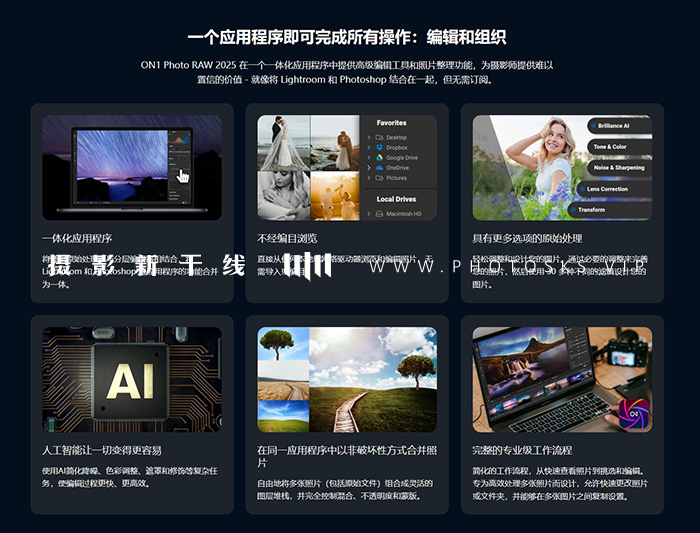Click the AI chip graphic
The width and height of the screenshot is (700, 533).
[132, 379]
